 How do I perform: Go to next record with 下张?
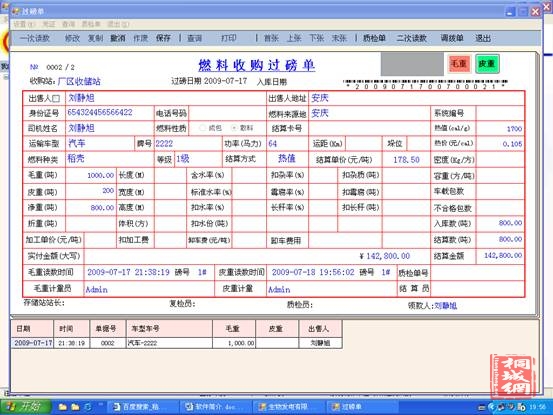[x=316, y=38]
